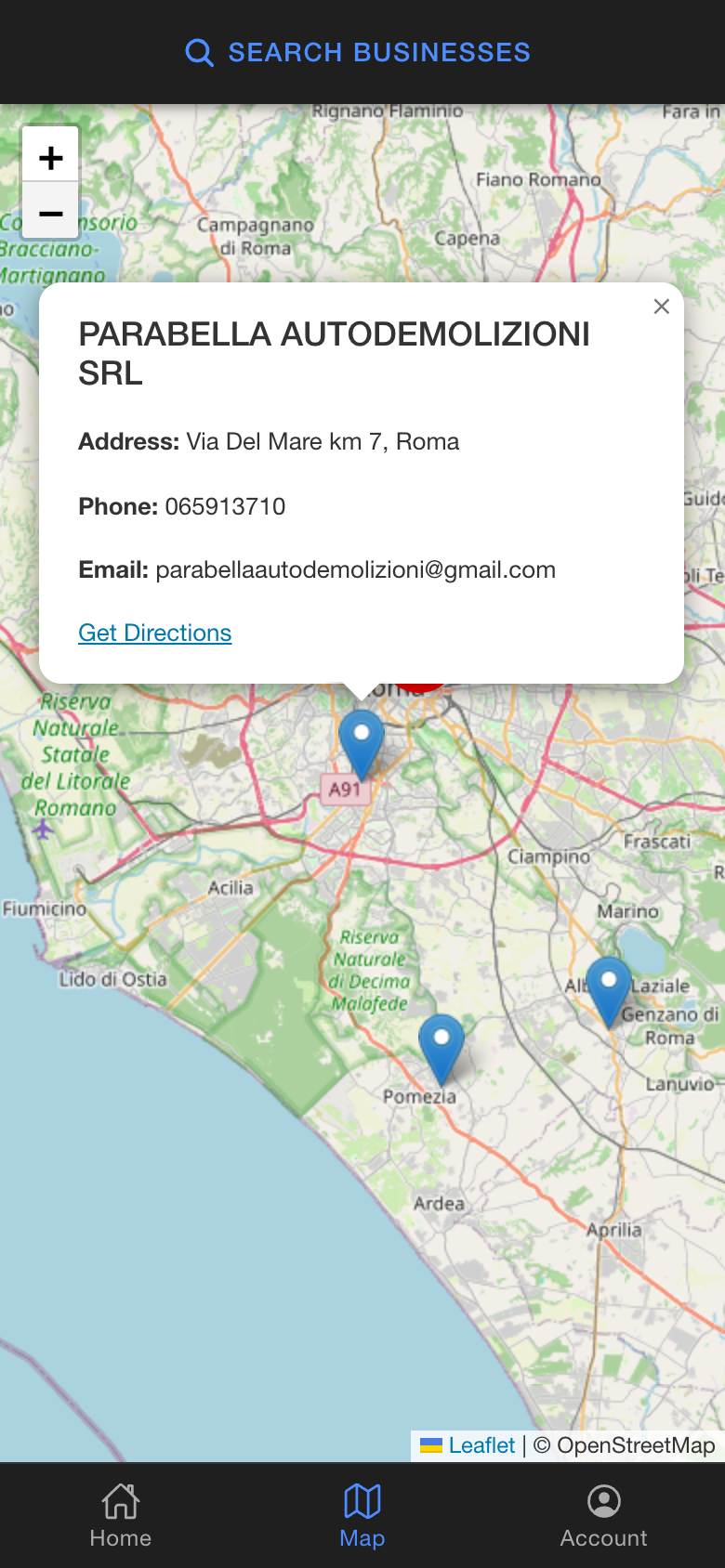Click the Lanuvio map label

pos(680,1083)
